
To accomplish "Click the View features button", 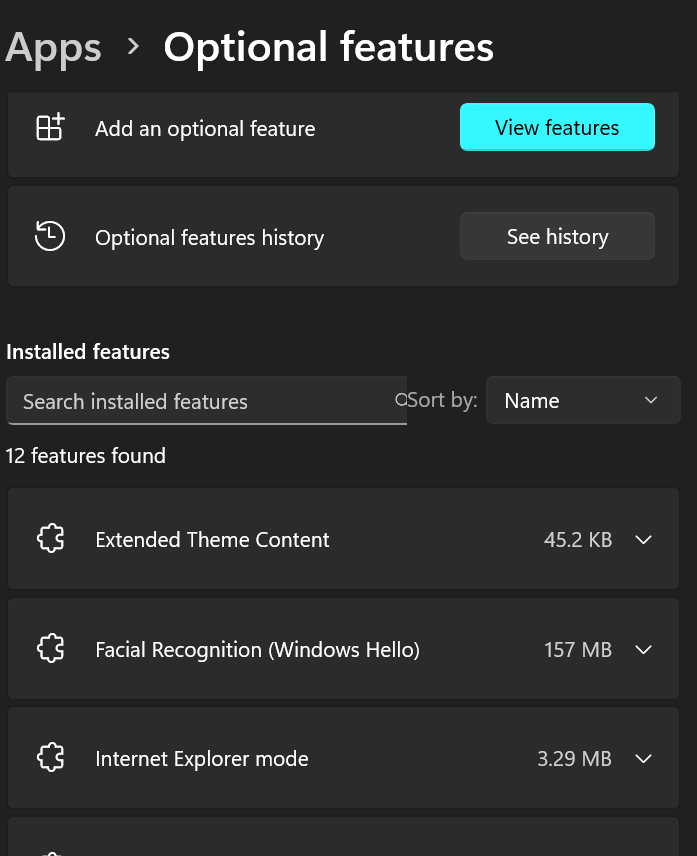I will [557, 127].
